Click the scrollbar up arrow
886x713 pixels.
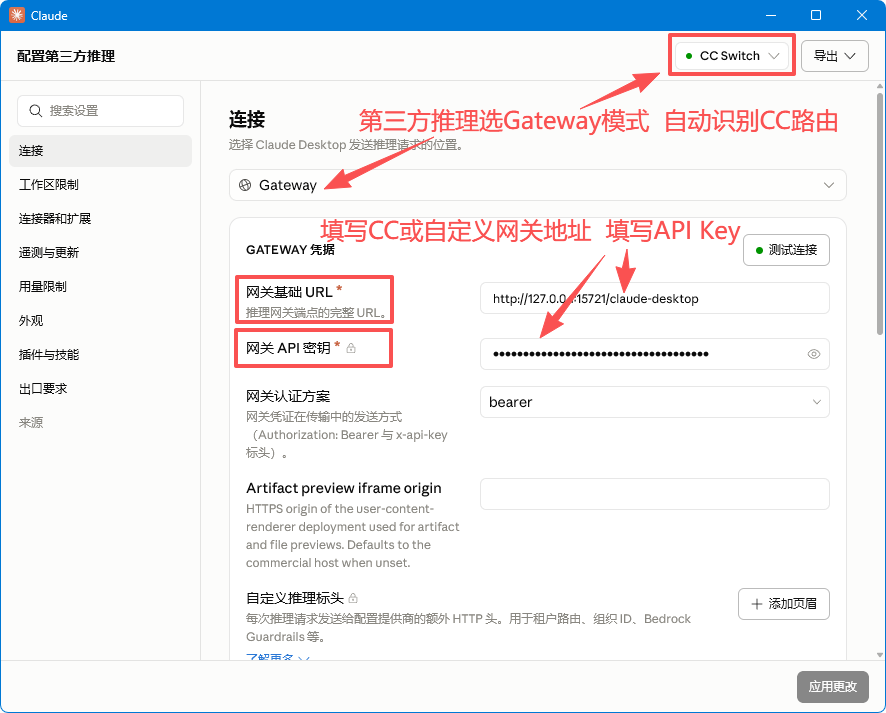[880, 86]
